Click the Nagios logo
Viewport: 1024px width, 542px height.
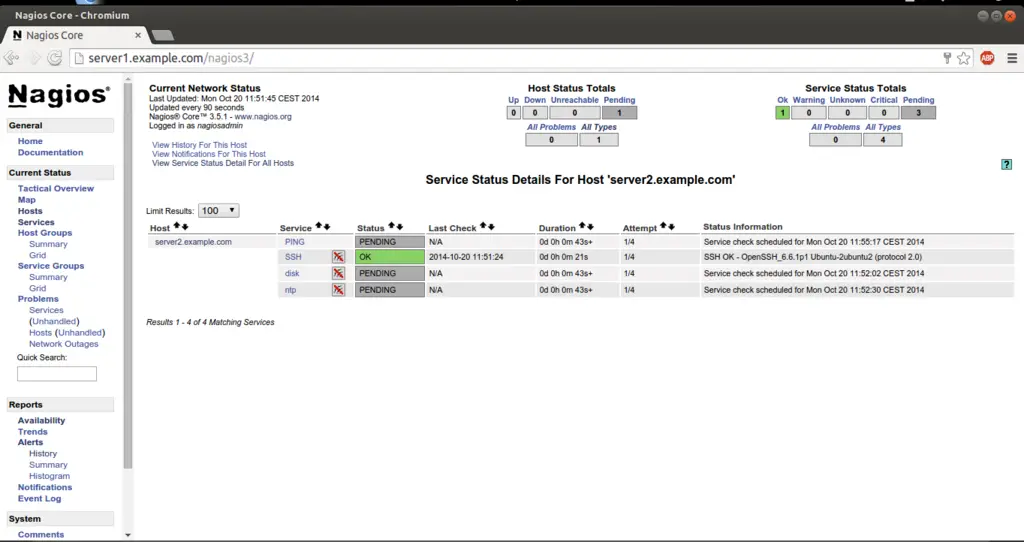[x=59, y=96]
